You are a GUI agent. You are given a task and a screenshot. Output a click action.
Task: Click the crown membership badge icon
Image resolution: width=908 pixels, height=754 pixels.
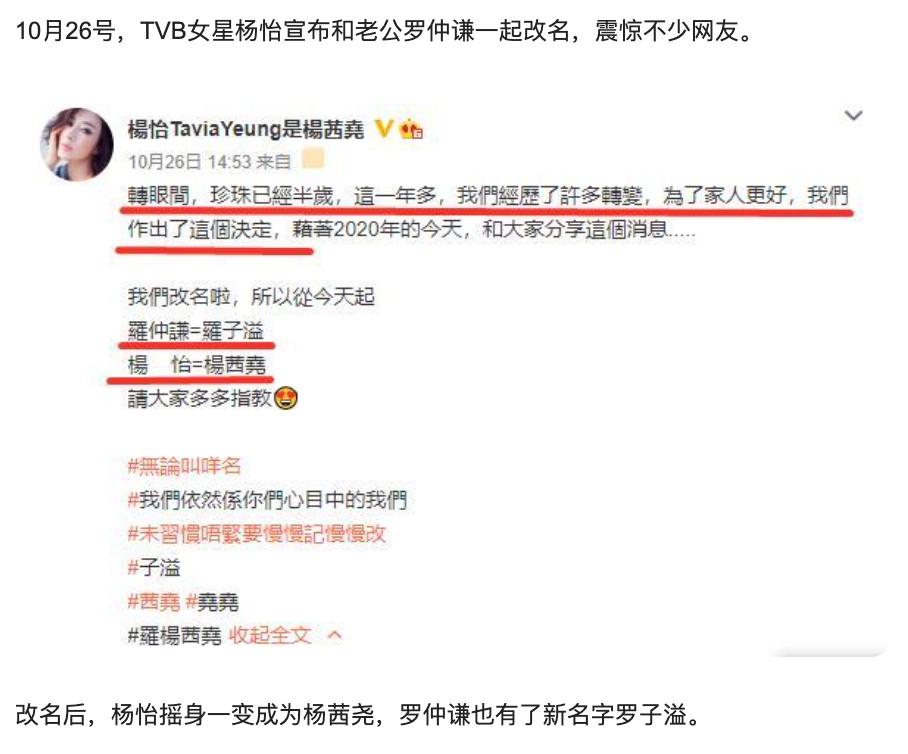click(x=411, y=129)
